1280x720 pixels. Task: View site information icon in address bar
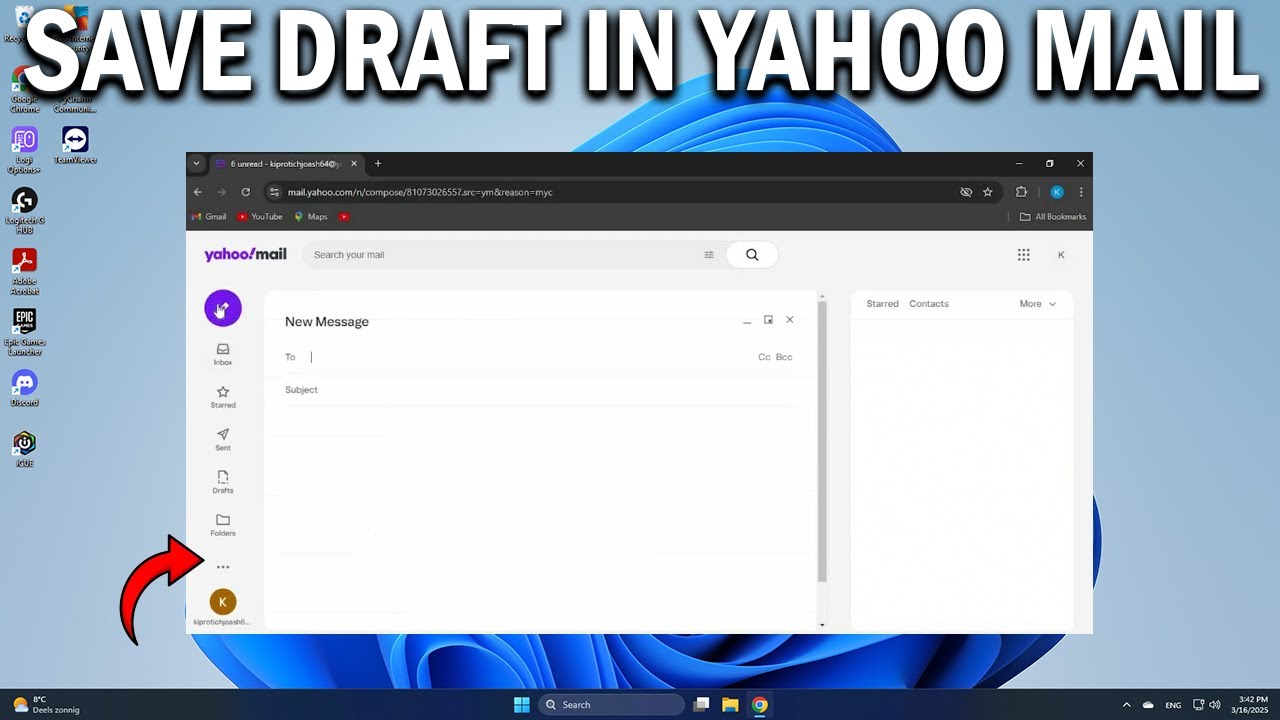(274, 192)
